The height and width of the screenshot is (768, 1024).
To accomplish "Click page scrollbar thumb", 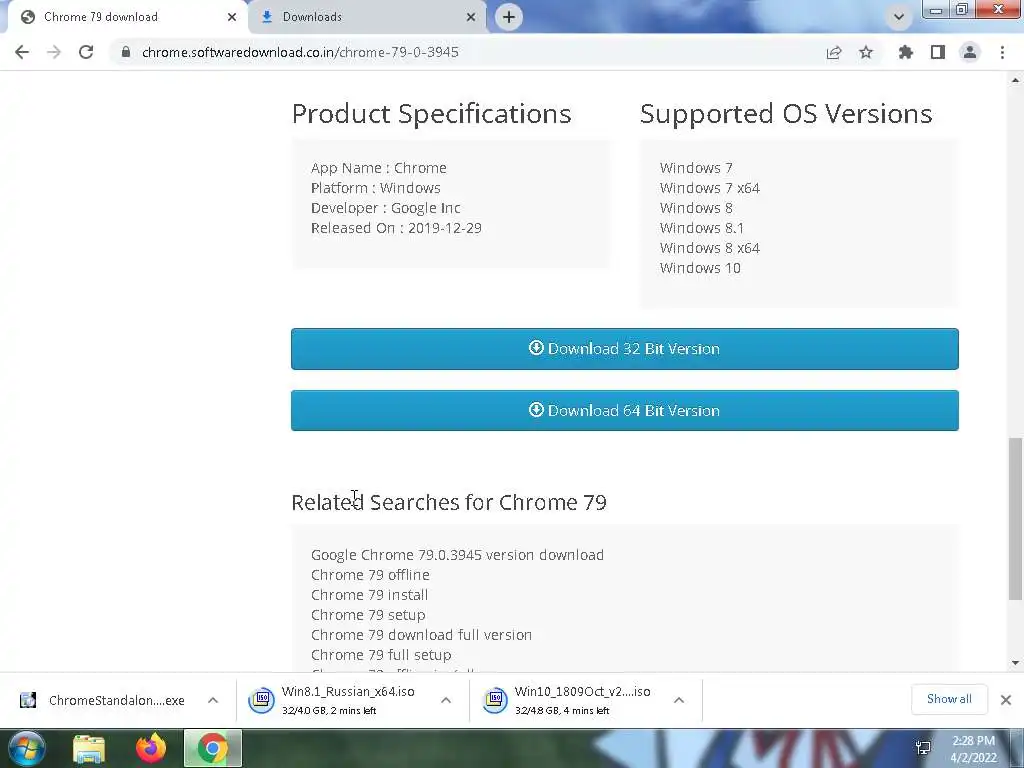I will 1015,519.
